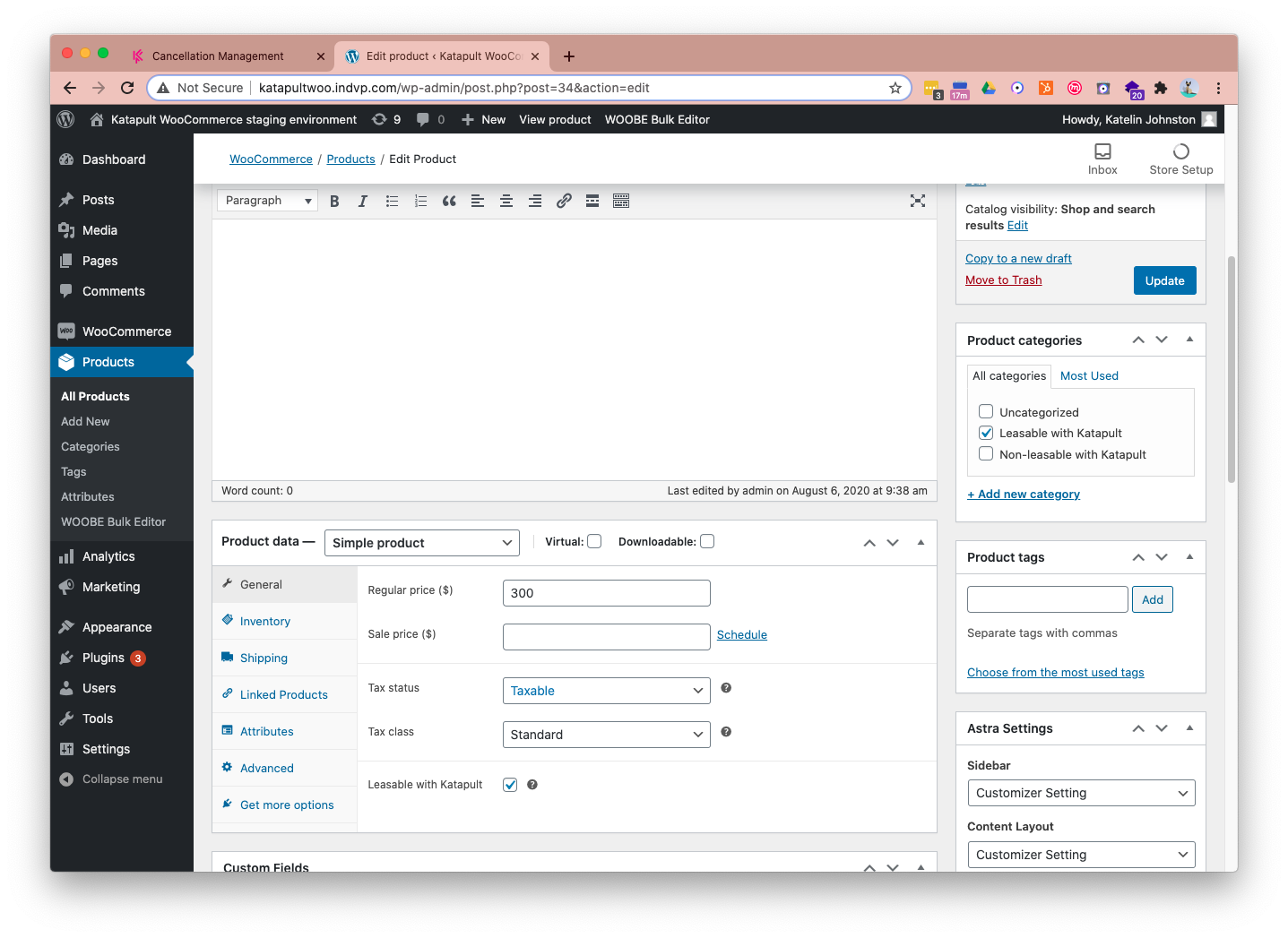Click the insert link icon in editor
Image resolution: width=1288 pixels, height=938 pixels.
[x=564, y=201]
